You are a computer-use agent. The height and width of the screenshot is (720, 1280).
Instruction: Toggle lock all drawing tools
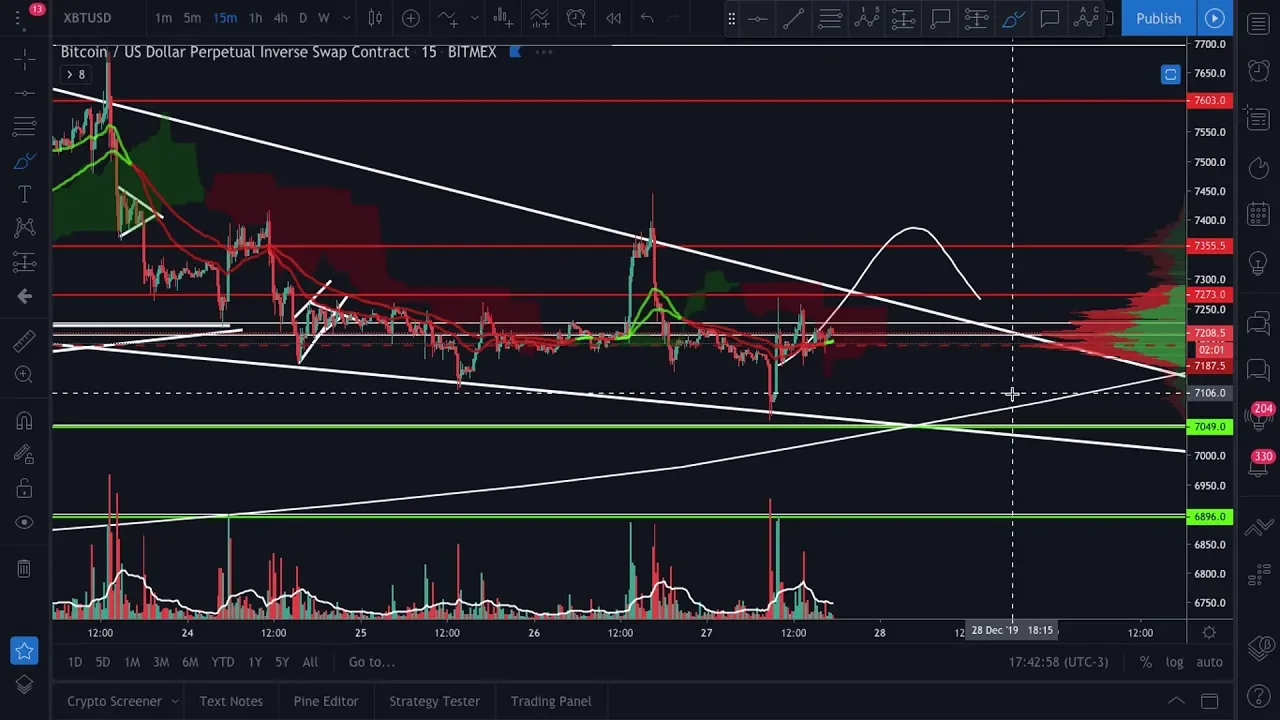coord(25,488)
